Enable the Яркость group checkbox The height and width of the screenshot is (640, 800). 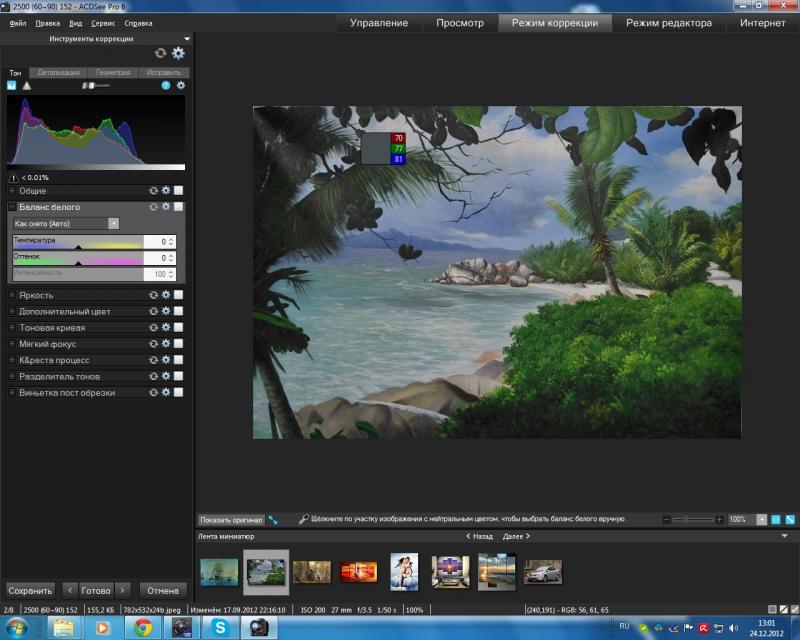(x=179, y=295)
